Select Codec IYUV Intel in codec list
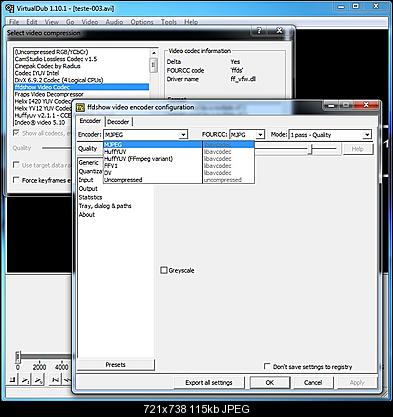Screen dimensions: 393x417 tap(81, 73)
